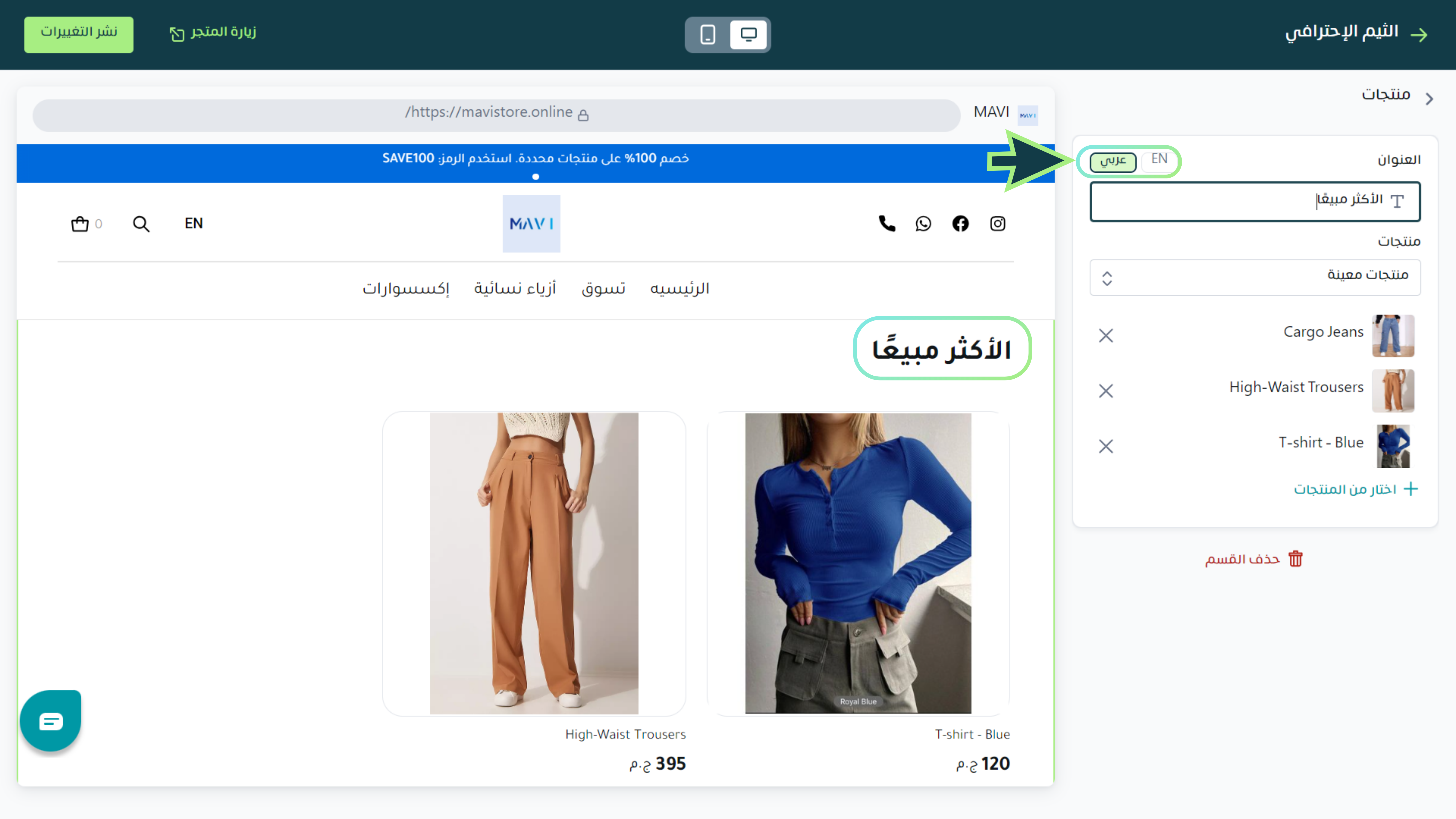This screenshot has height=819, width=1456.
Task: Return via the الثيم الإحترافي arrow
Action: 1419,35
